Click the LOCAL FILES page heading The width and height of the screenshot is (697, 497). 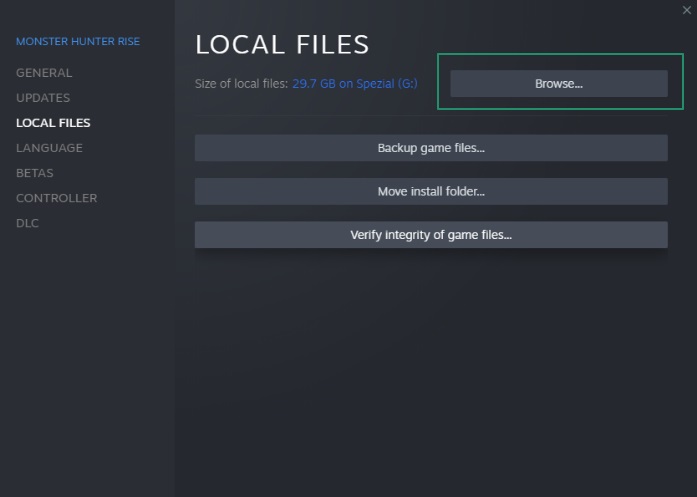282,44
